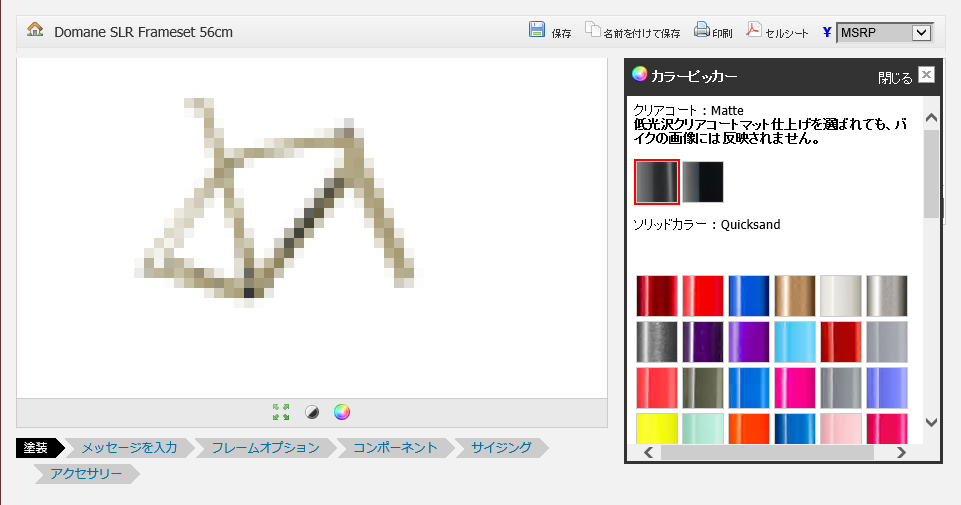Toggle the black-white contrast view icon
The image size is (961, 505).
[312, 412]
